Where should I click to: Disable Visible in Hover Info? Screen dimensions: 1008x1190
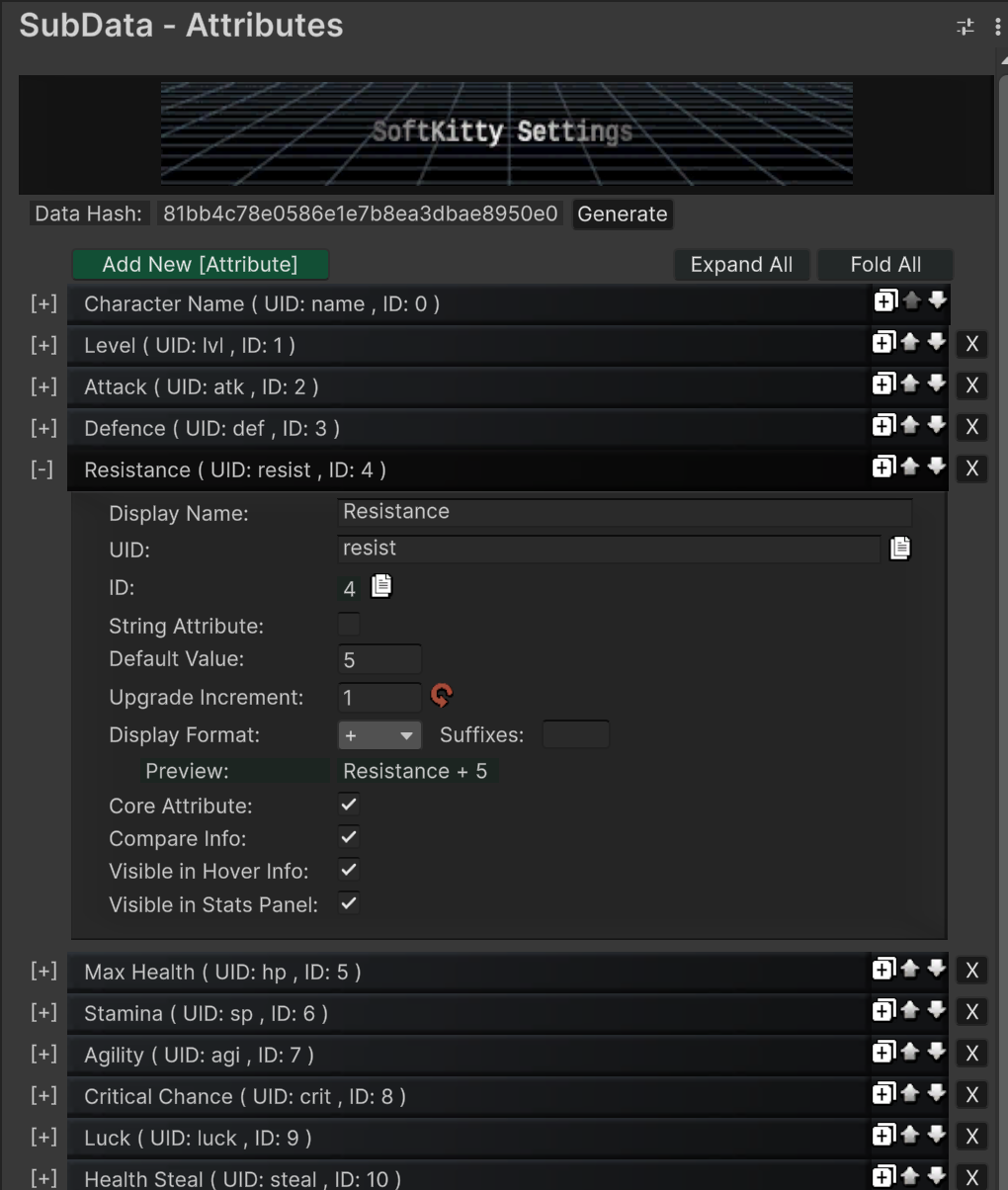click(349, 870)
